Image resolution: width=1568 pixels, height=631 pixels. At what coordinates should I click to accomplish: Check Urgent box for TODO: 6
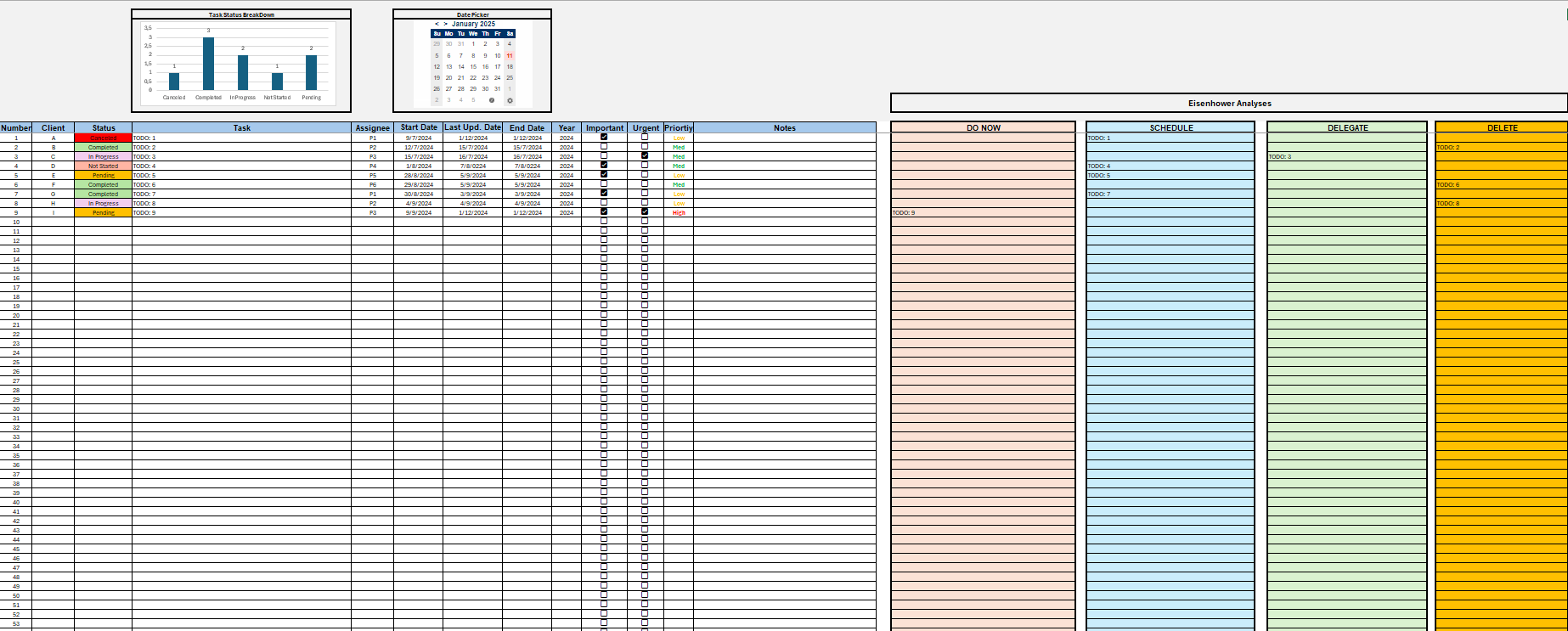(645, 183)
